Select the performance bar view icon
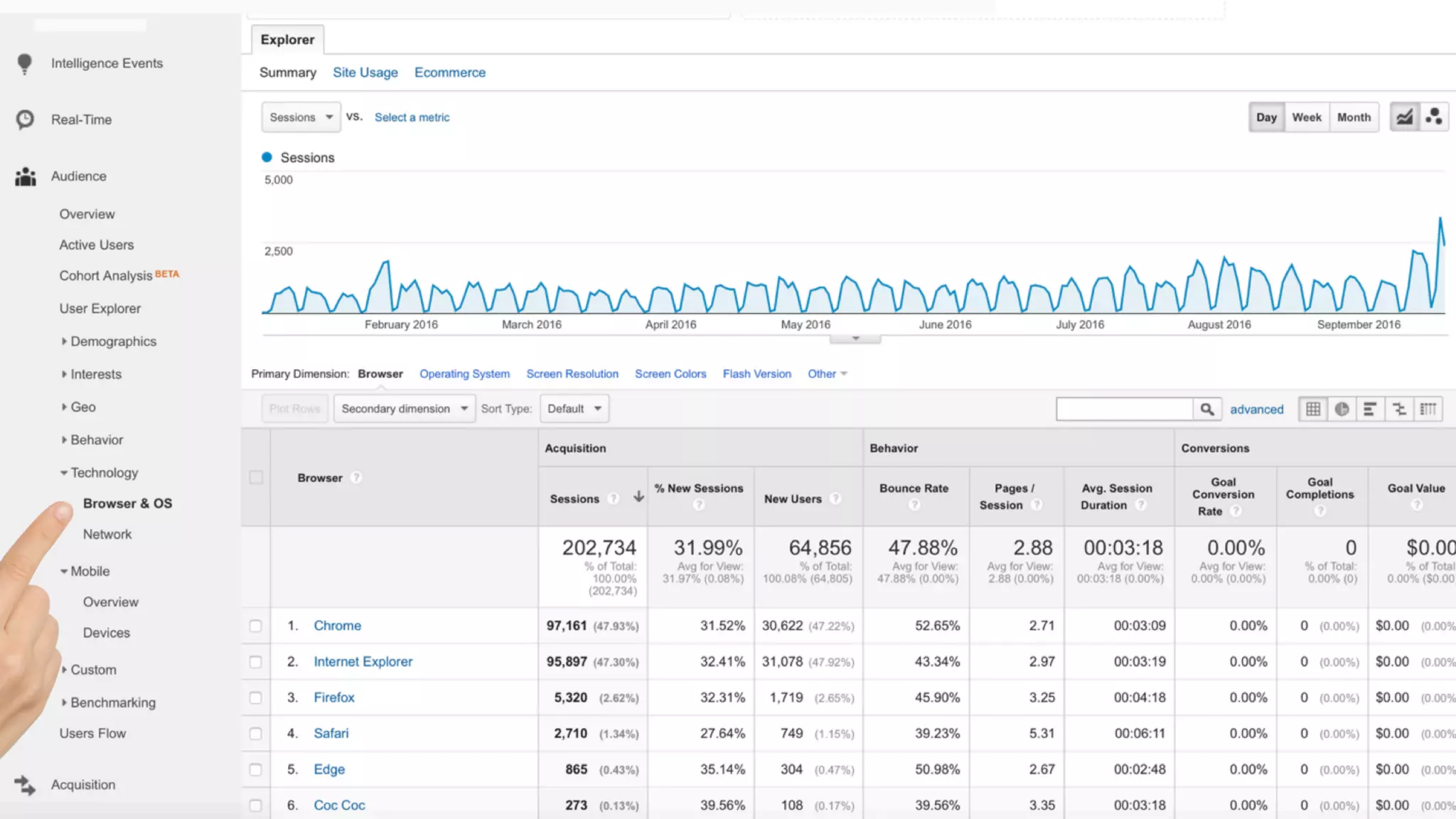The image size is (1456, 819). 1370,409
